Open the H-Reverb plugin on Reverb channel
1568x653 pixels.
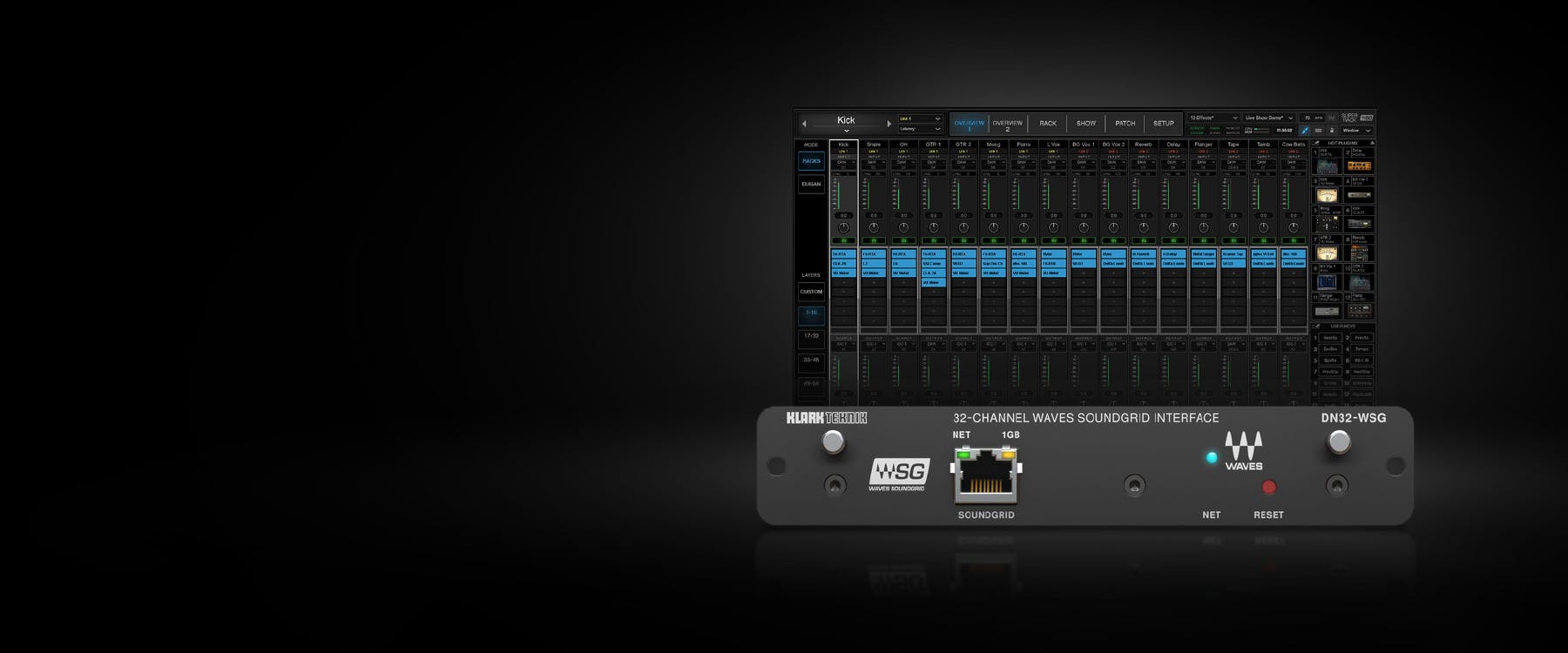pos(1143,254)
